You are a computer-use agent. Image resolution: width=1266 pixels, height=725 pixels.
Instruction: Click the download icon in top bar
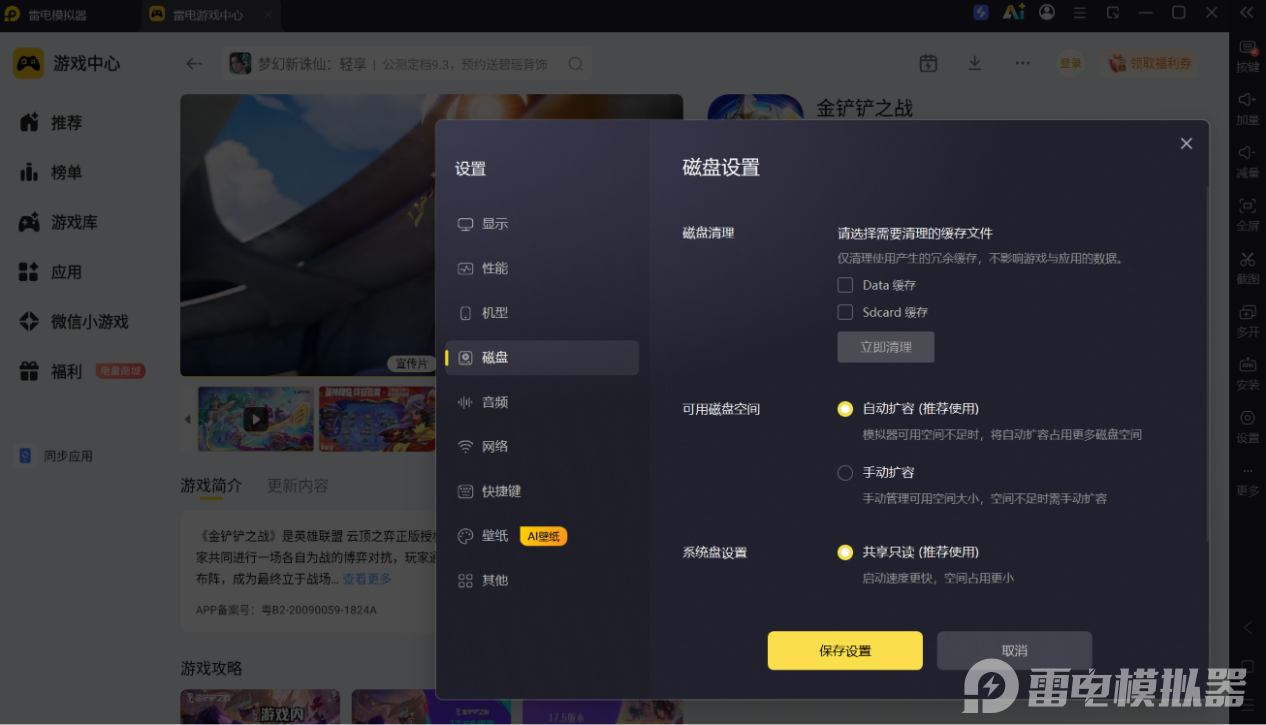coord(975,63)
